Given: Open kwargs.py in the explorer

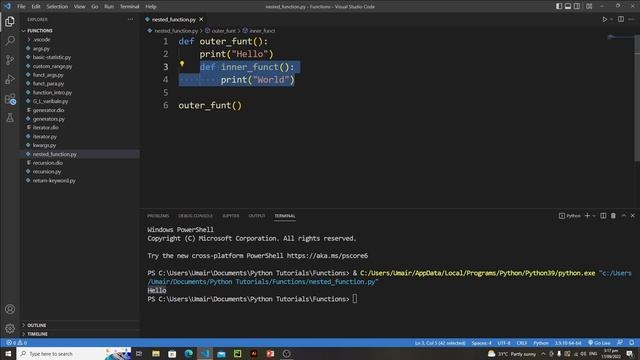Looking at the screenshot, I should pos(44,145).
